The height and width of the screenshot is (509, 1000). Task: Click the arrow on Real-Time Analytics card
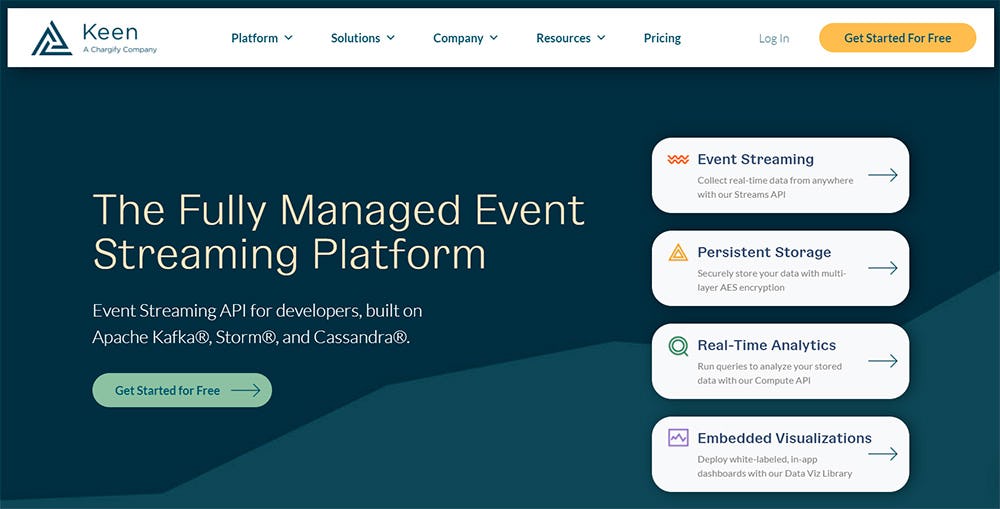click(883, 361)
